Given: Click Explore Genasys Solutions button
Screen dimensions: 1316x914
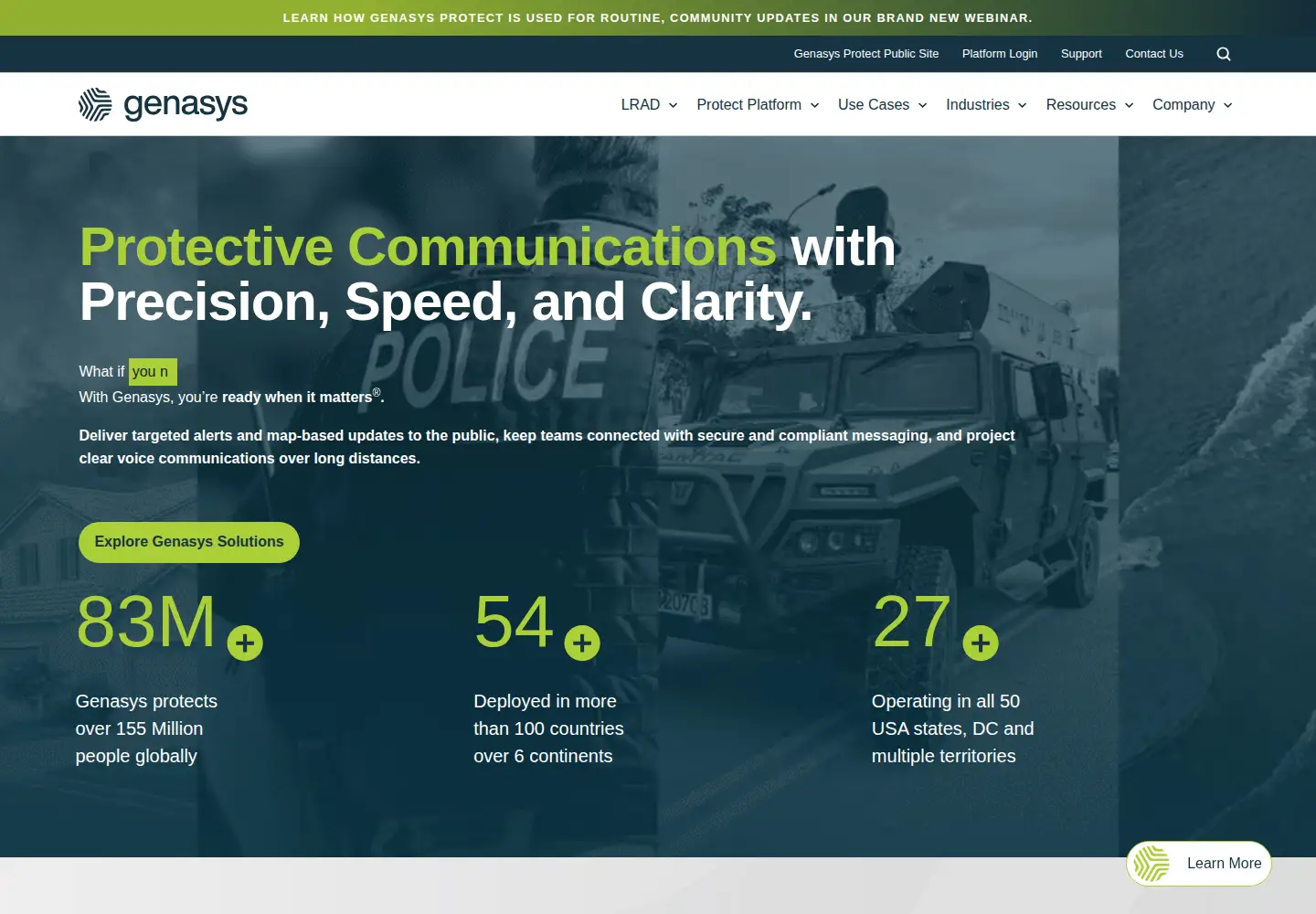Looking at the screenshot, I should pyautogui.click(x=189, y=542).
